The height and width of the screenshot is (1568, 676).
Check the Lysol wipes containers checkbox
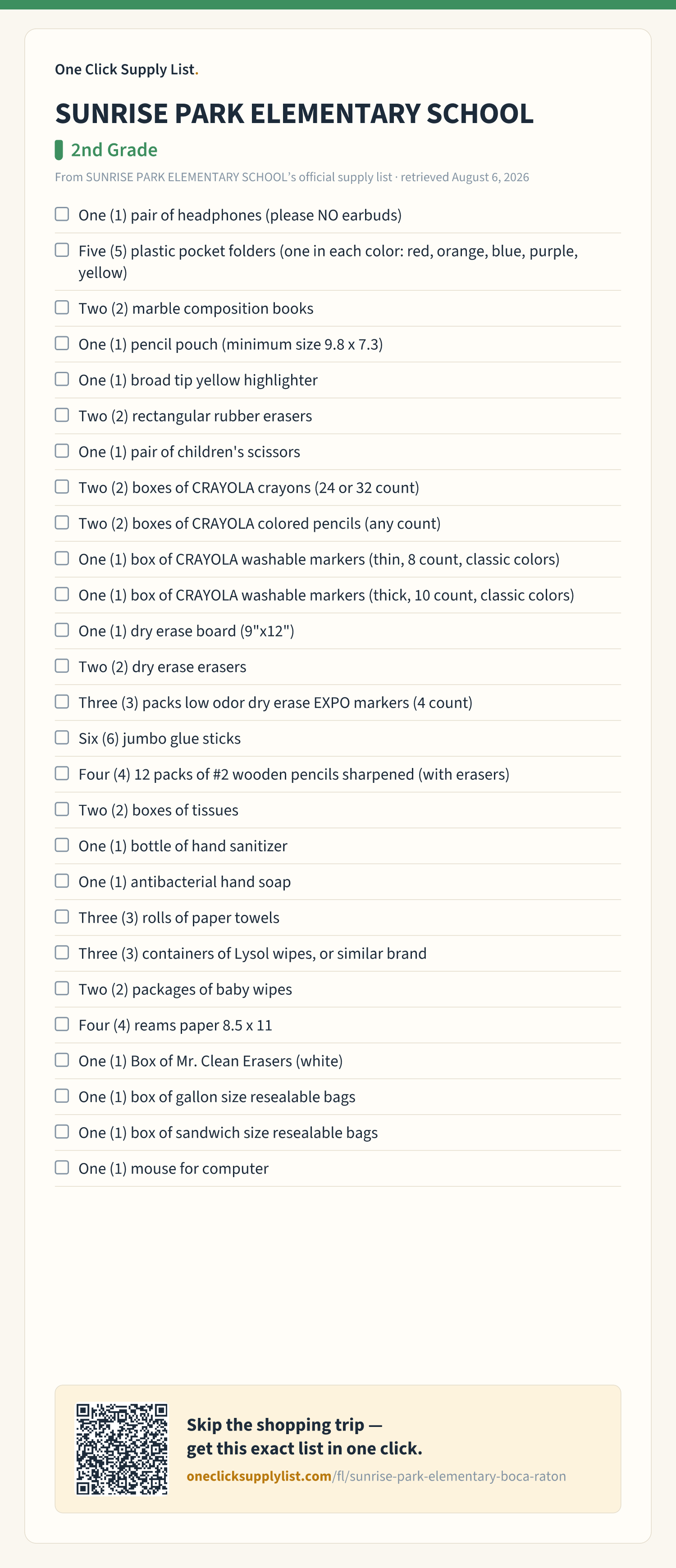click(x=62, y=953)
